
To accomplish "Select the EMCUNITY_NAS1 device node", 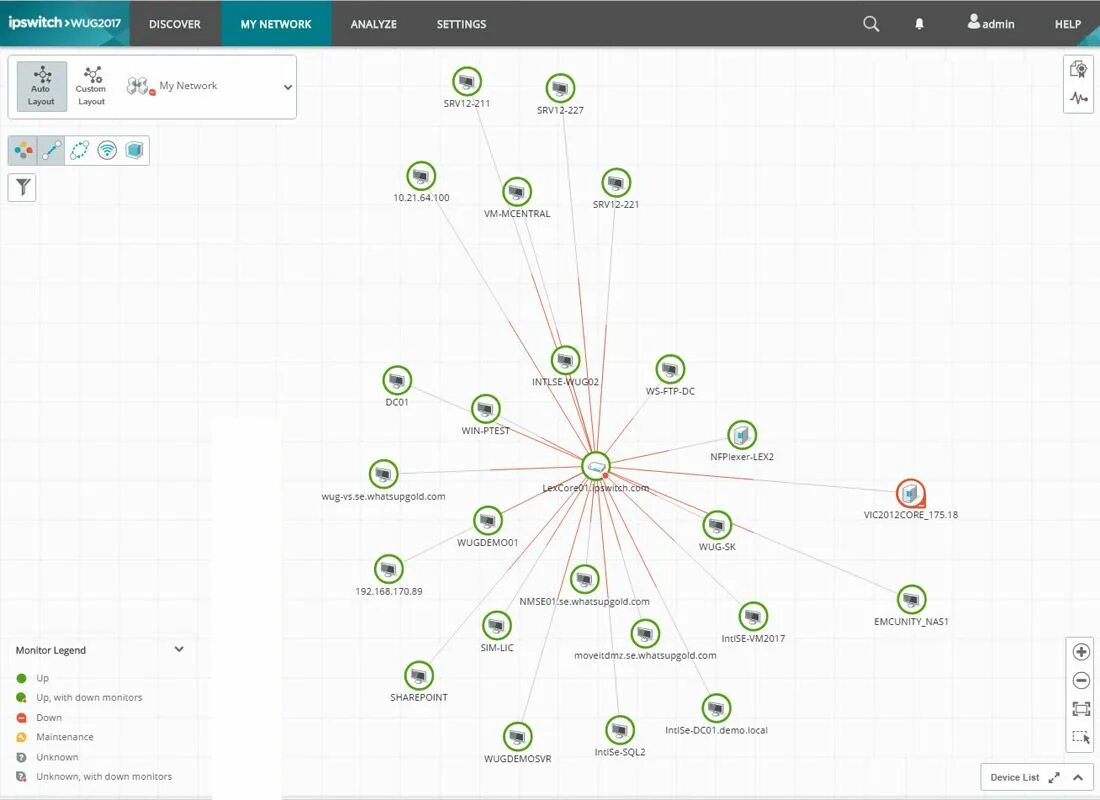I will (x=911, y=599).
